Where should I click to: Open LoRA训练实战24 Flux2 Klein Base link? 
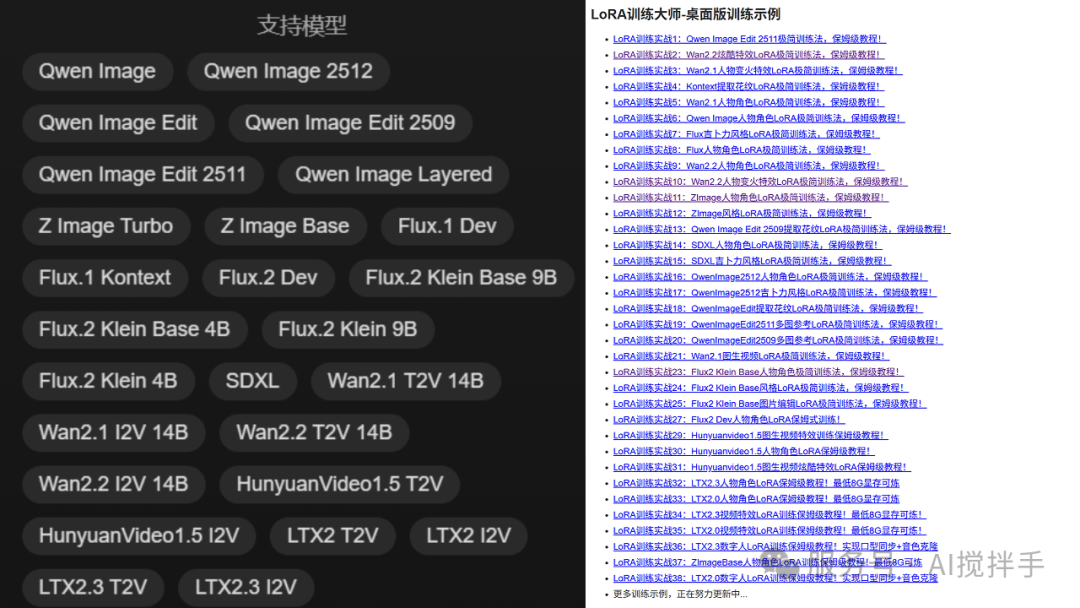click(761, 388)
